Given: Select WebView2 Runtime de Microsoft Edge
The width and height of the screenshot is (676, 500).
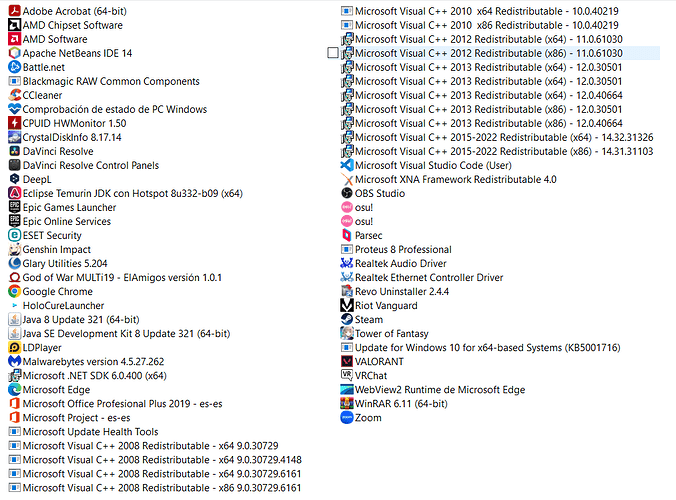Looking at the screenshot, I should (x=433, y=389).
